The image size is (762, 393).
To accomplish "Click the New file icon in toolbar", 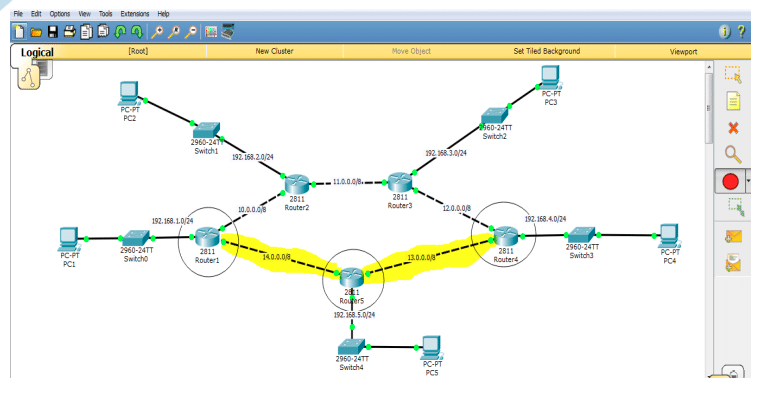I will [19, 32].
